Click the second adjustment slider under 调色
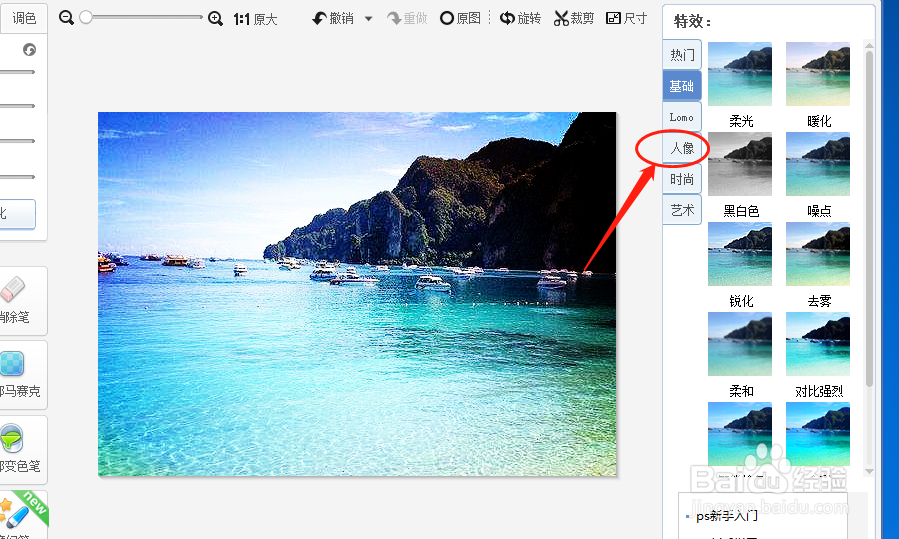 point(17,106)
